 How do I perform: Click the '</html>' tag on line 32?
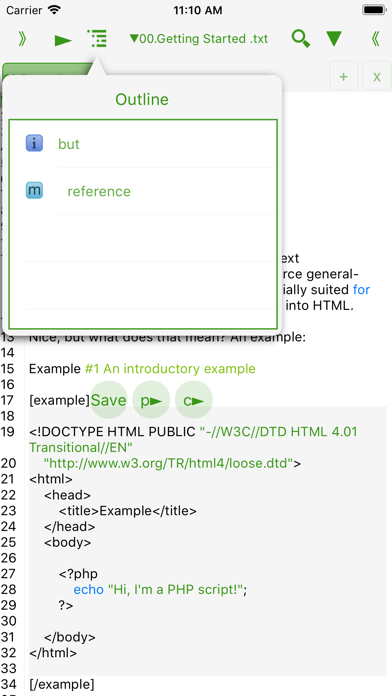[x=53, y=653]
